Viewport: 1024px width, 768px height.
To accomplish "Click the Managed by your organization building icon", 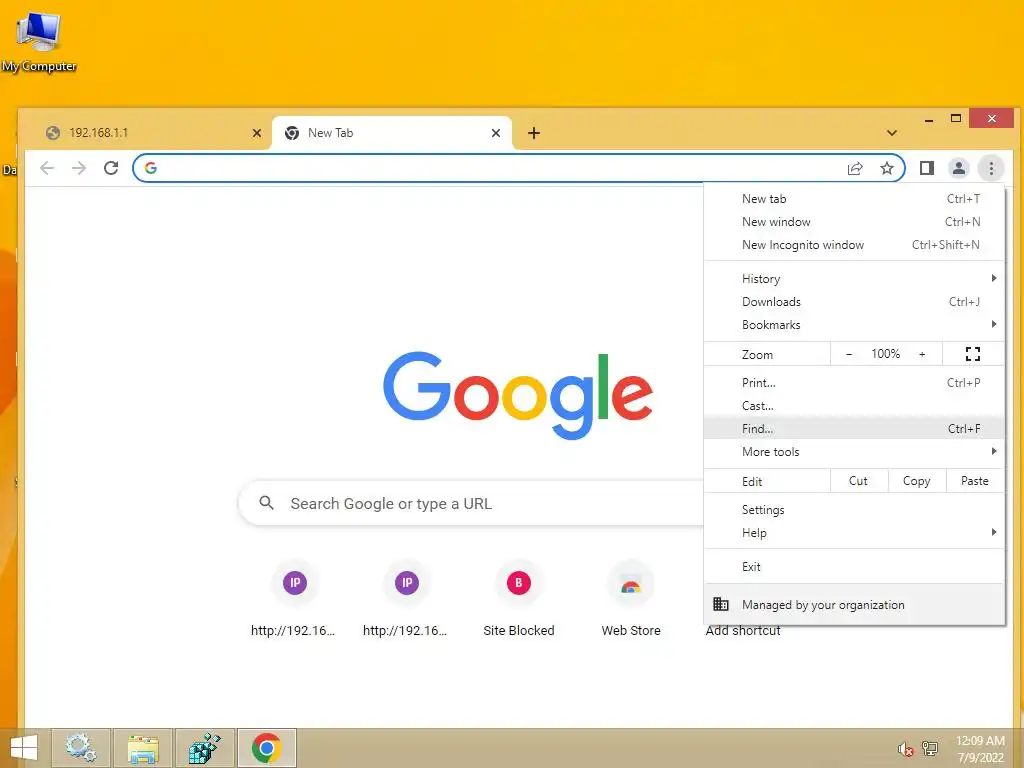I will click(x=720, y=604).
